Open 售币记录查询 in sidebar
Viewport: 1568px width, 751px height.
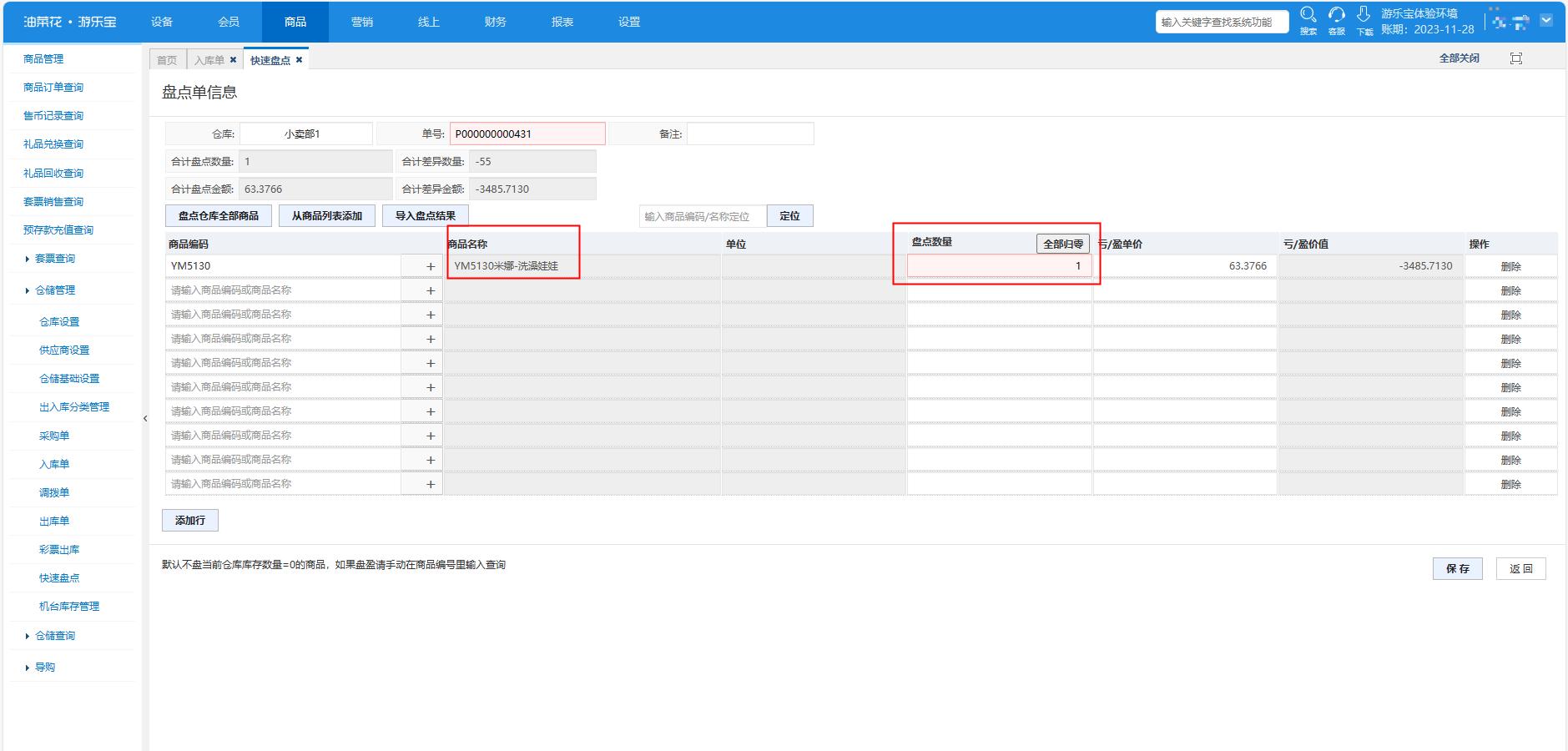coord(53,116)
